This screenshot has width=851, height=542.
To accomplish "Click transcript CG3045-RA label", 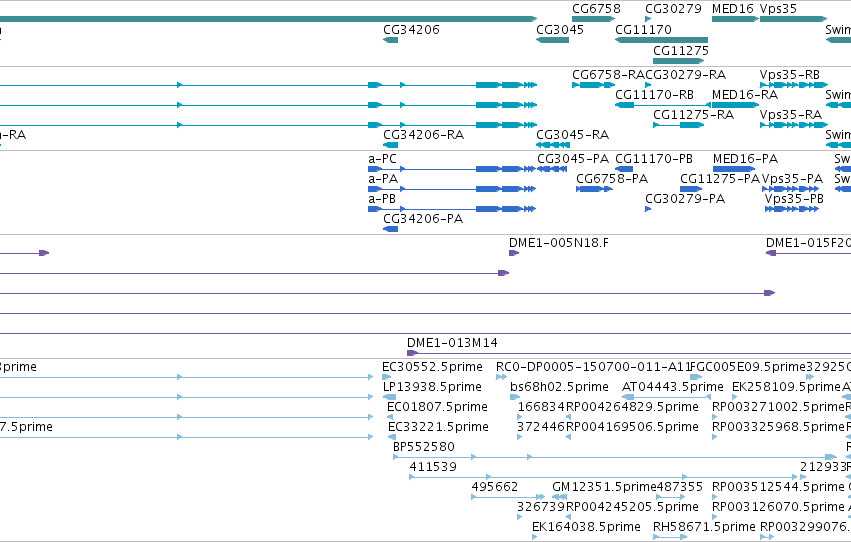I will 573,135.
